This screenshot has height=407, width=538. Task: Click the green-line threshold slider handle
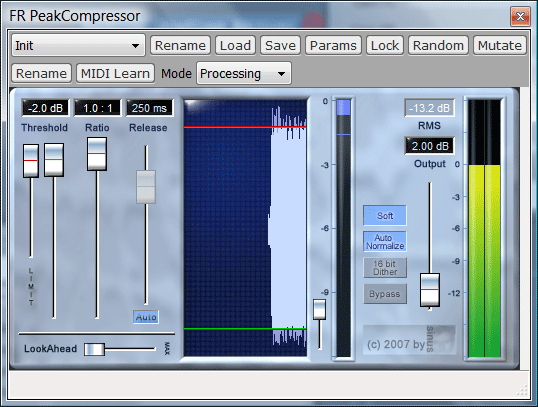[x=54, y=160]
